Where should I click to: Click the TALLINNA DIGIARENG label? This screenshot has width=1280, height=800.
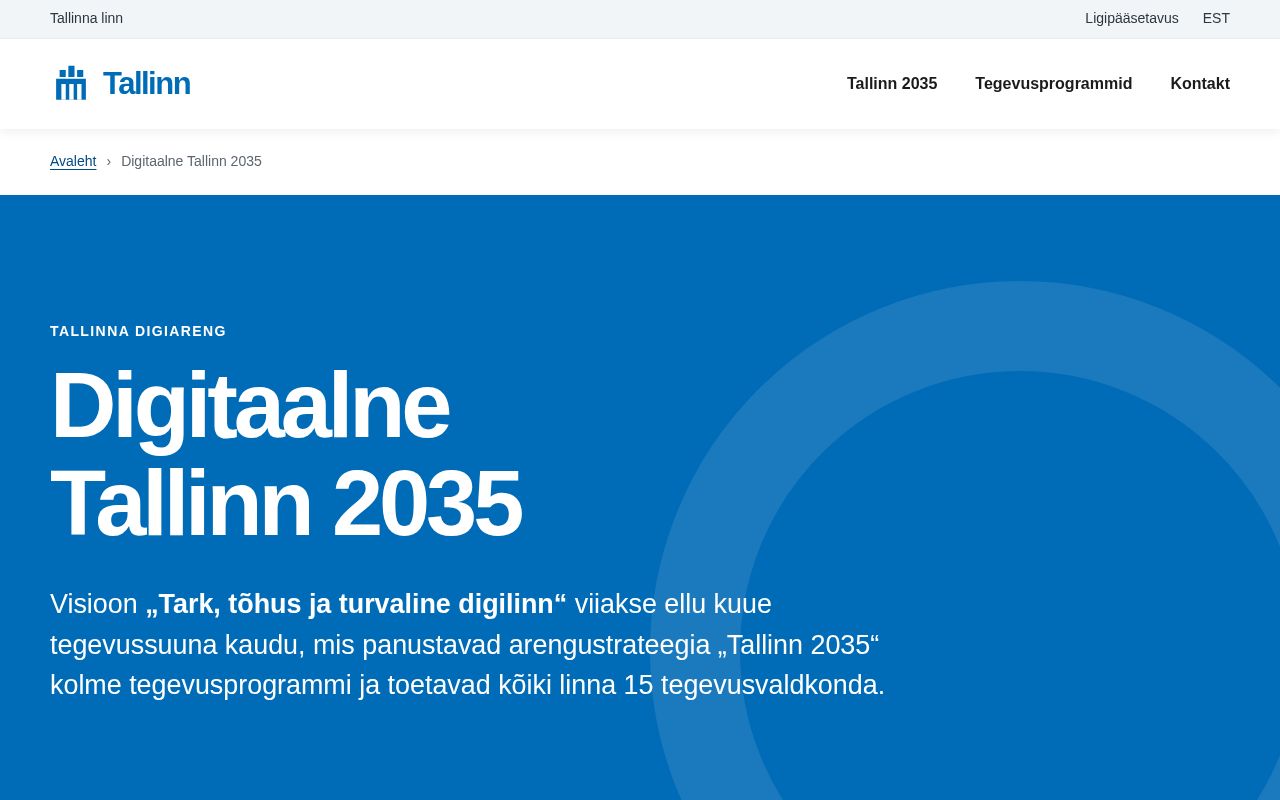138,331
